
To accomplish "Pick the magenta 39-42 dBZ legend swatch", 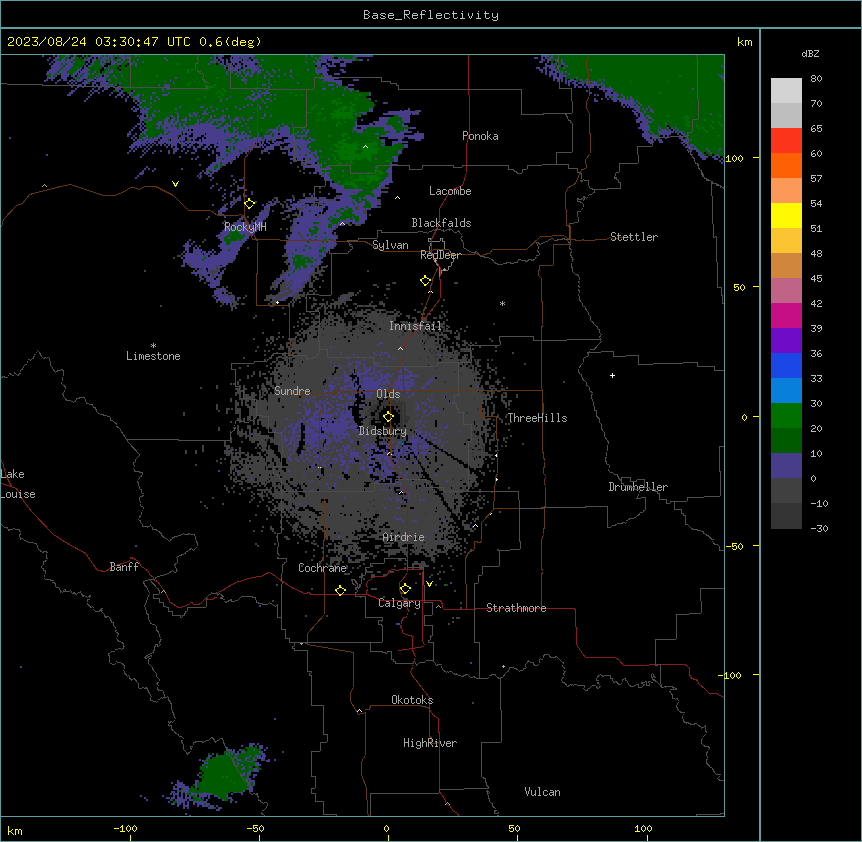I will [786, 315].
